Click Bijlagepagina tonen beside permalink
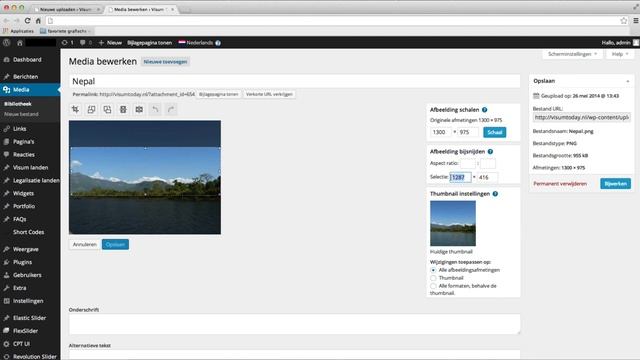This screenshot has width=640, height=360. click(x=218, y=94)
